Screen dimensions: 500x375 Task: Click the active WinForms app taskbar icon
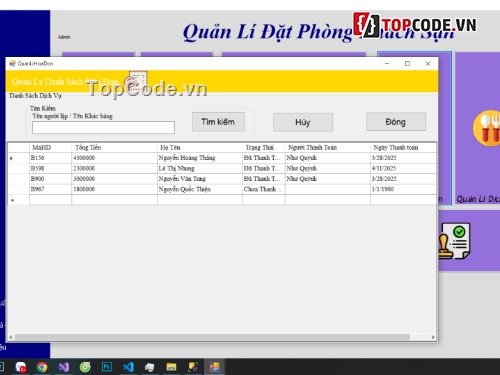215,367
